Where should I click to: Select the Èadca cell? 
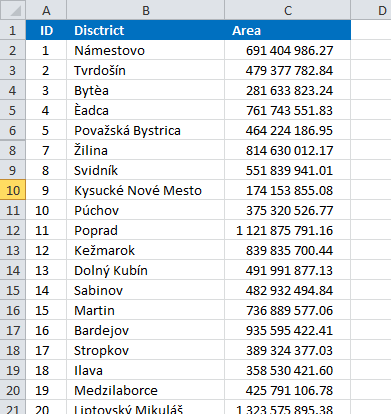pos(146,110)
